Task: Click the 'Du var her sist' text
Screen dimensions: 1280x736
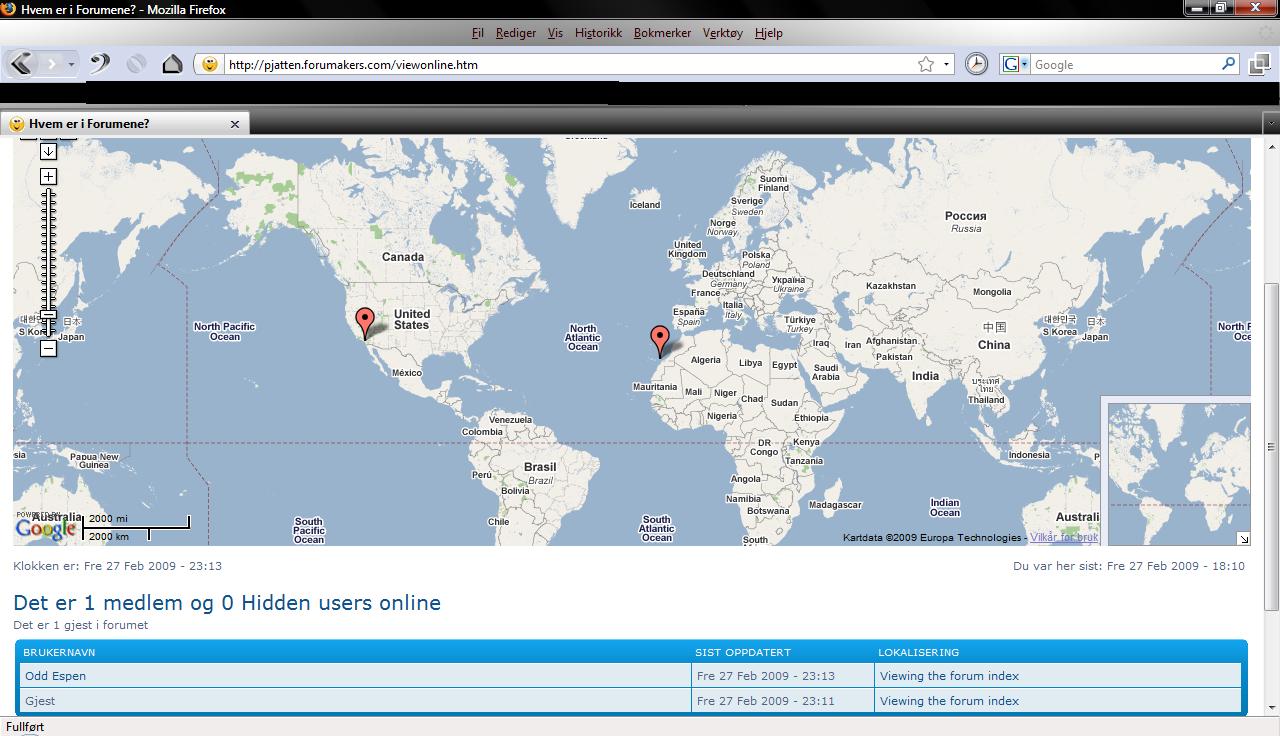Action: click(x=1129, y=566)
